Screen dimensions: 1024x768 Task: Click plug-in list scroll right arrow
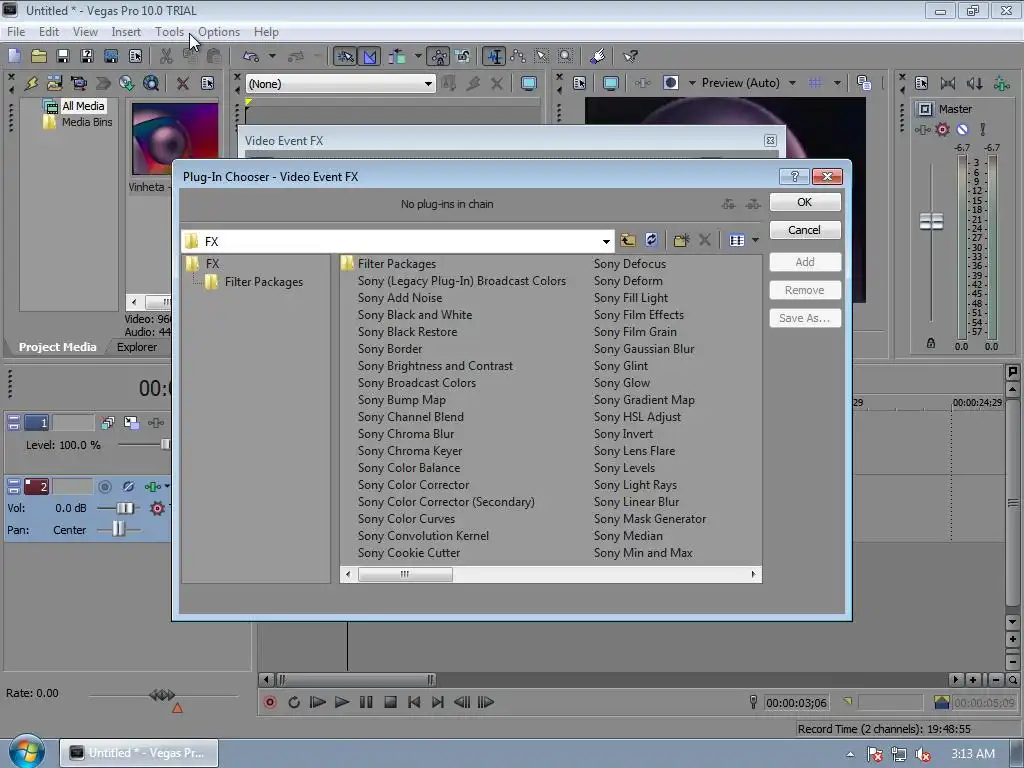[753, 575]
